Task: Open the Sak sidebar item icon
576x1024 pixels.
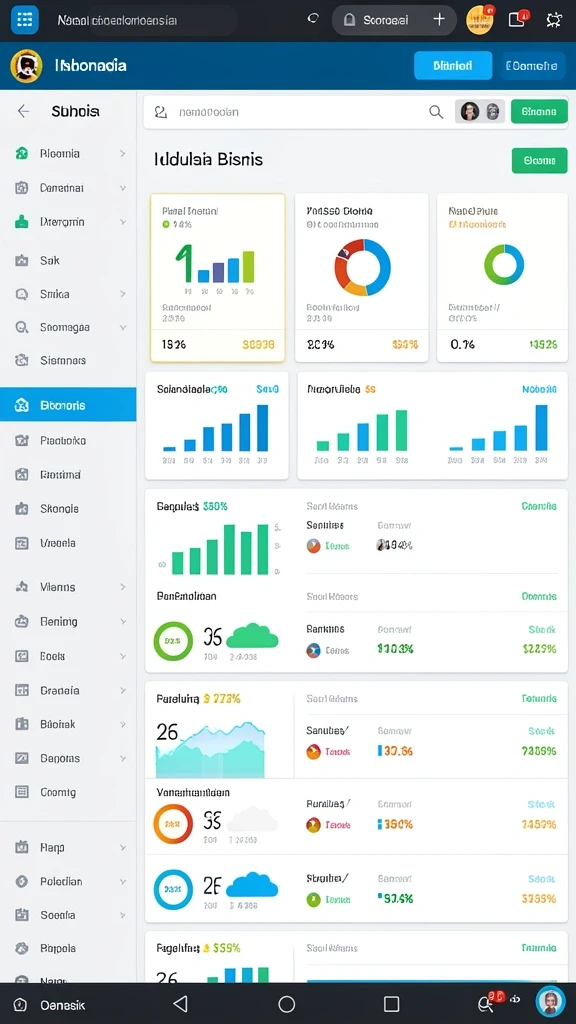Action: [x=22, y=261]
